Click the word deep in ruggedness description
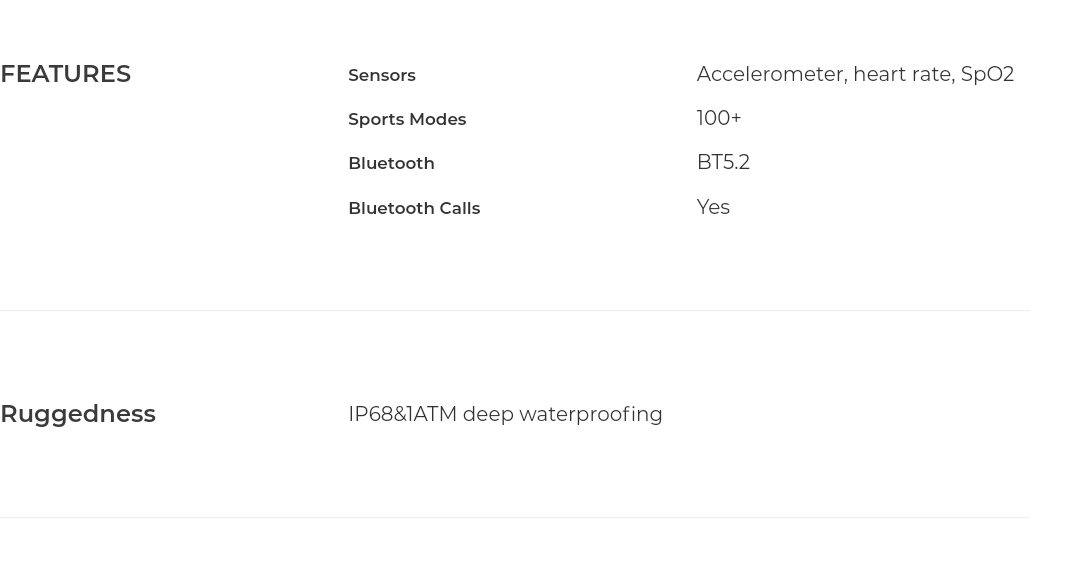1080x583 pixels. tap(488, 414)
